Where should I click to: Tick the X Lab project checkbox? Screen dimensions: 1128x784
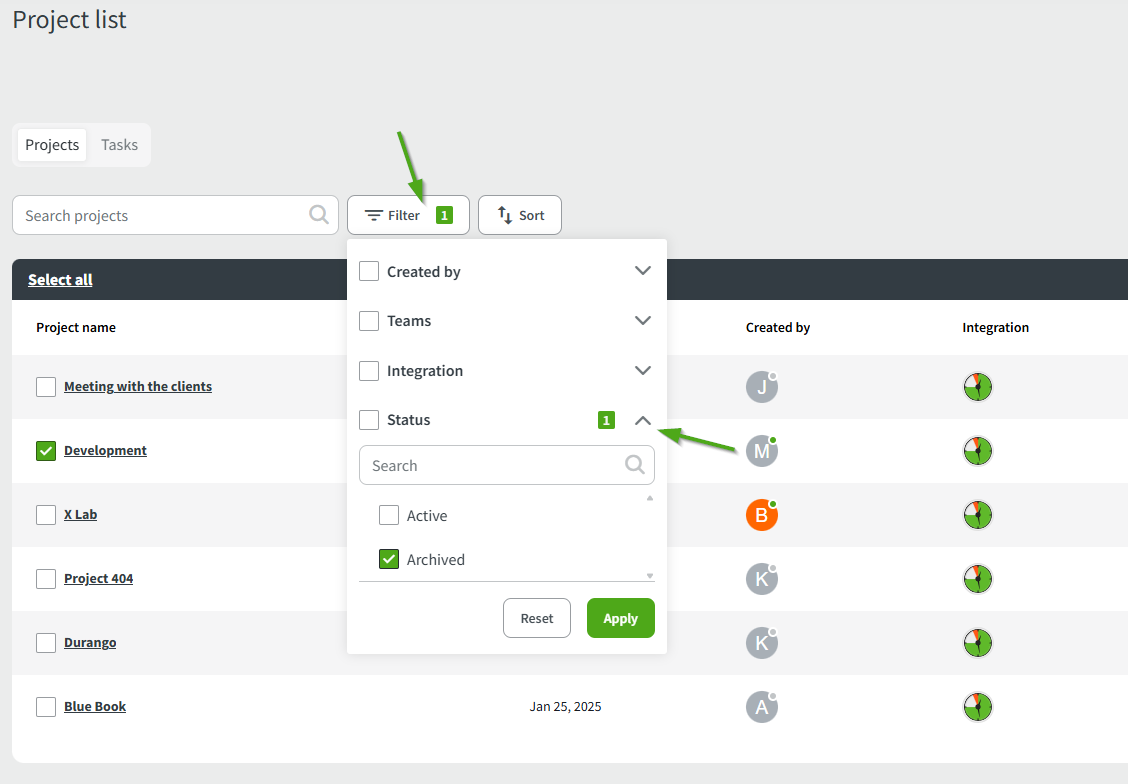coord(46,515)
